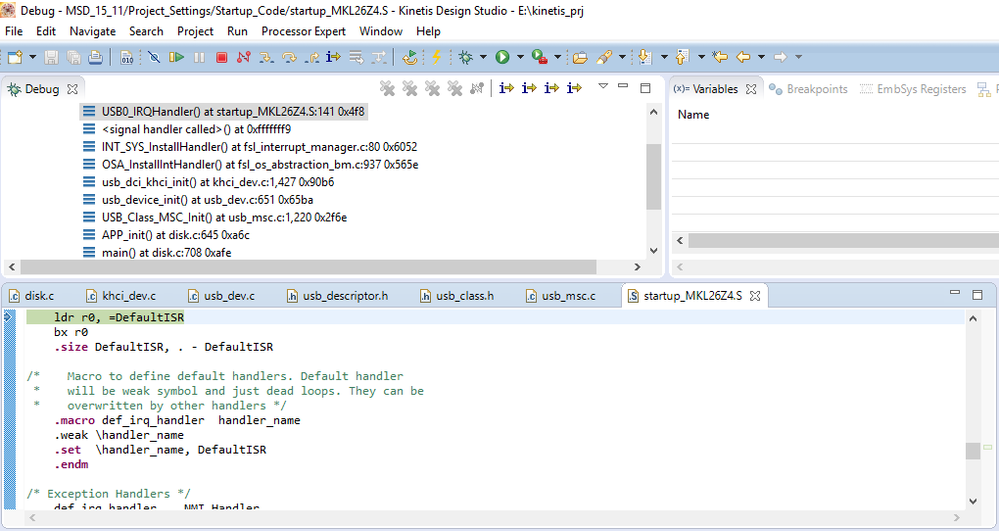Click the editor vertical scrollbar thumb
This screenshot has height=531, width=999.
click(x=973, y=451)
